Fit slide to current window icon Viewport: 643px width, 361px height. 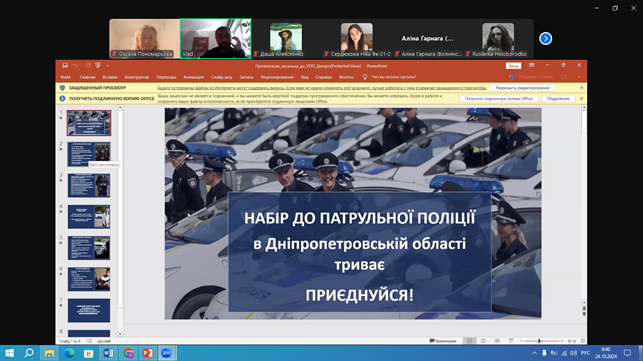tap(583, 341)
